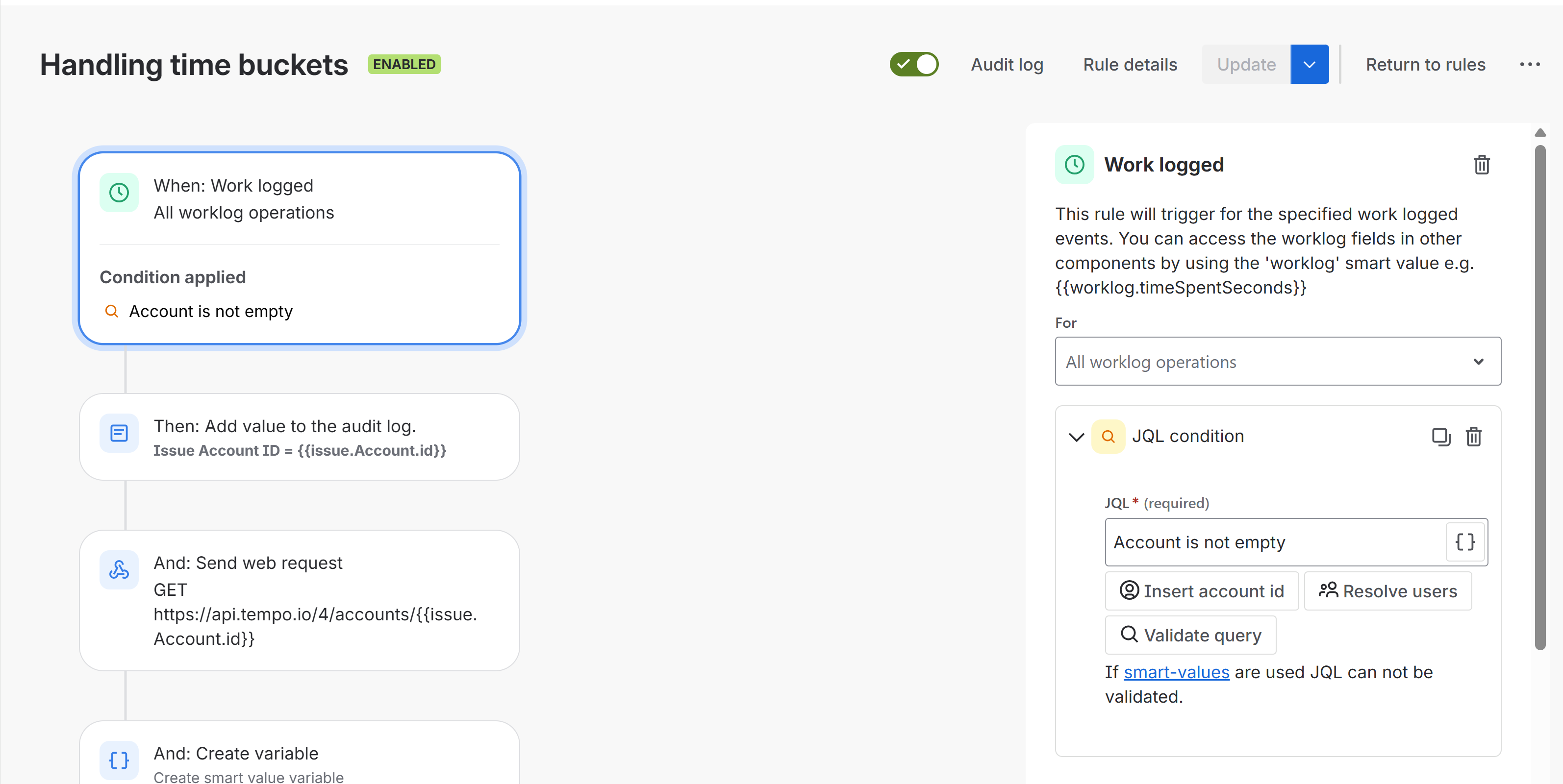Click the Validate query button

(1190, 635)
